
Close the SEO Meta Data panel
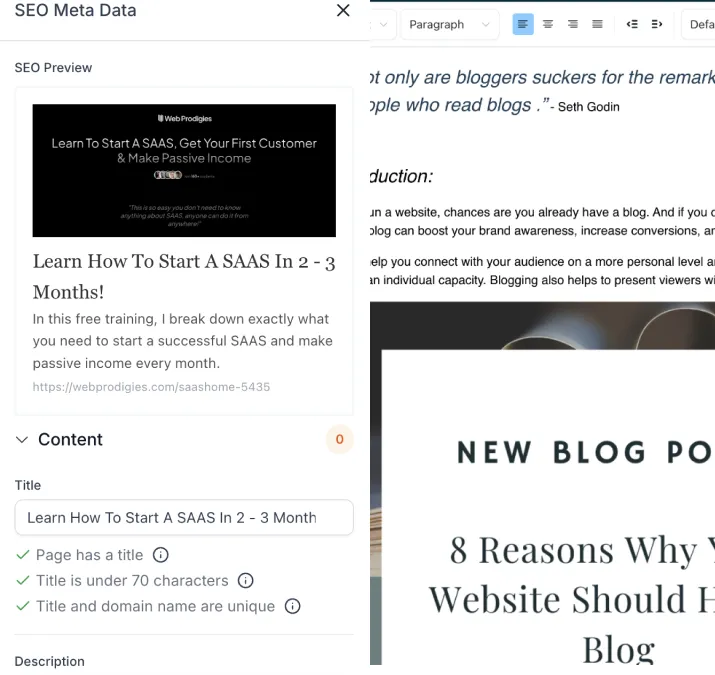pos(343,10)
